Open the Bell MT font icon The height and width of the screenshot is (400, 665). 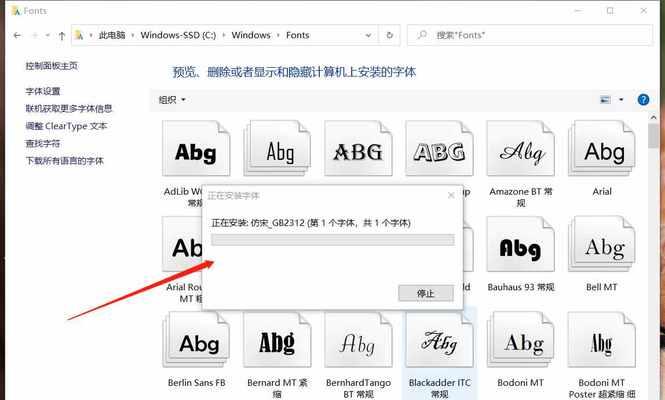point(602,244)
